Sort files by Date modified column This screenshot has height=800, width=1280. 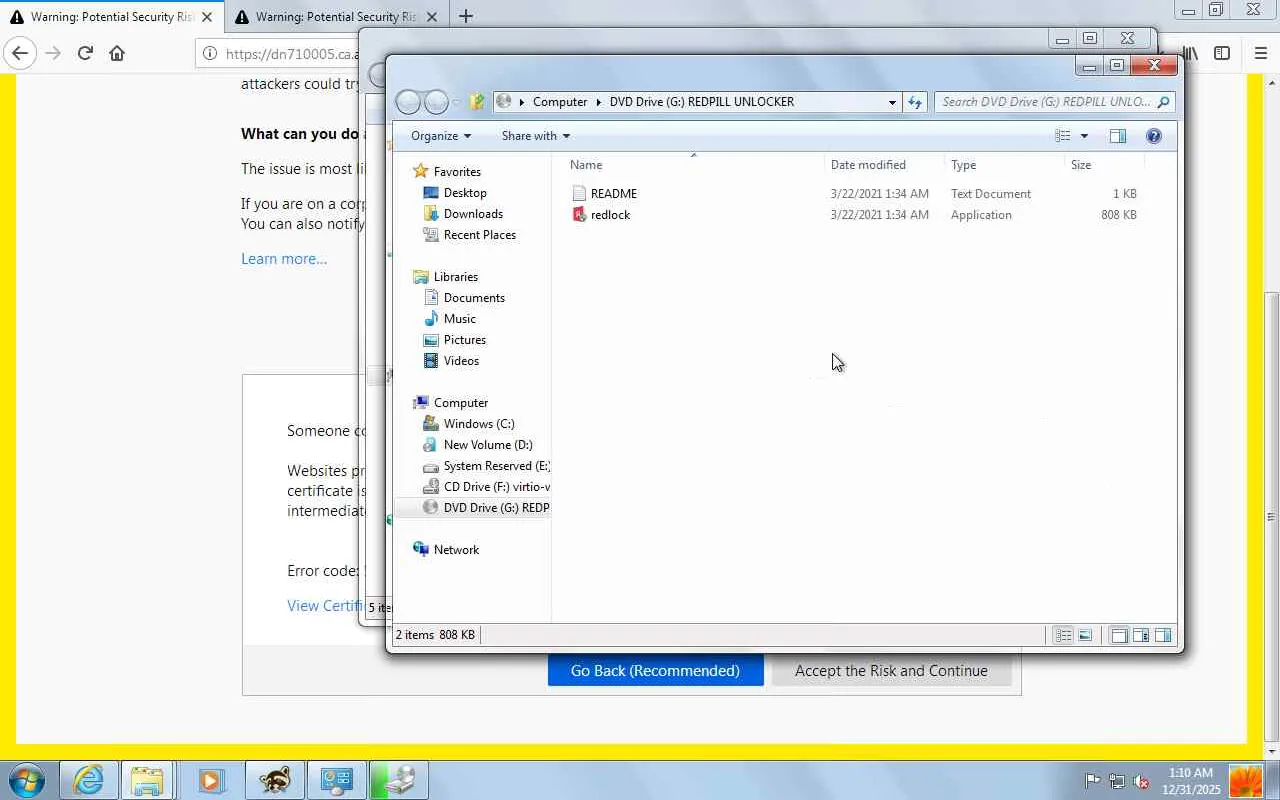click(868, 165)
